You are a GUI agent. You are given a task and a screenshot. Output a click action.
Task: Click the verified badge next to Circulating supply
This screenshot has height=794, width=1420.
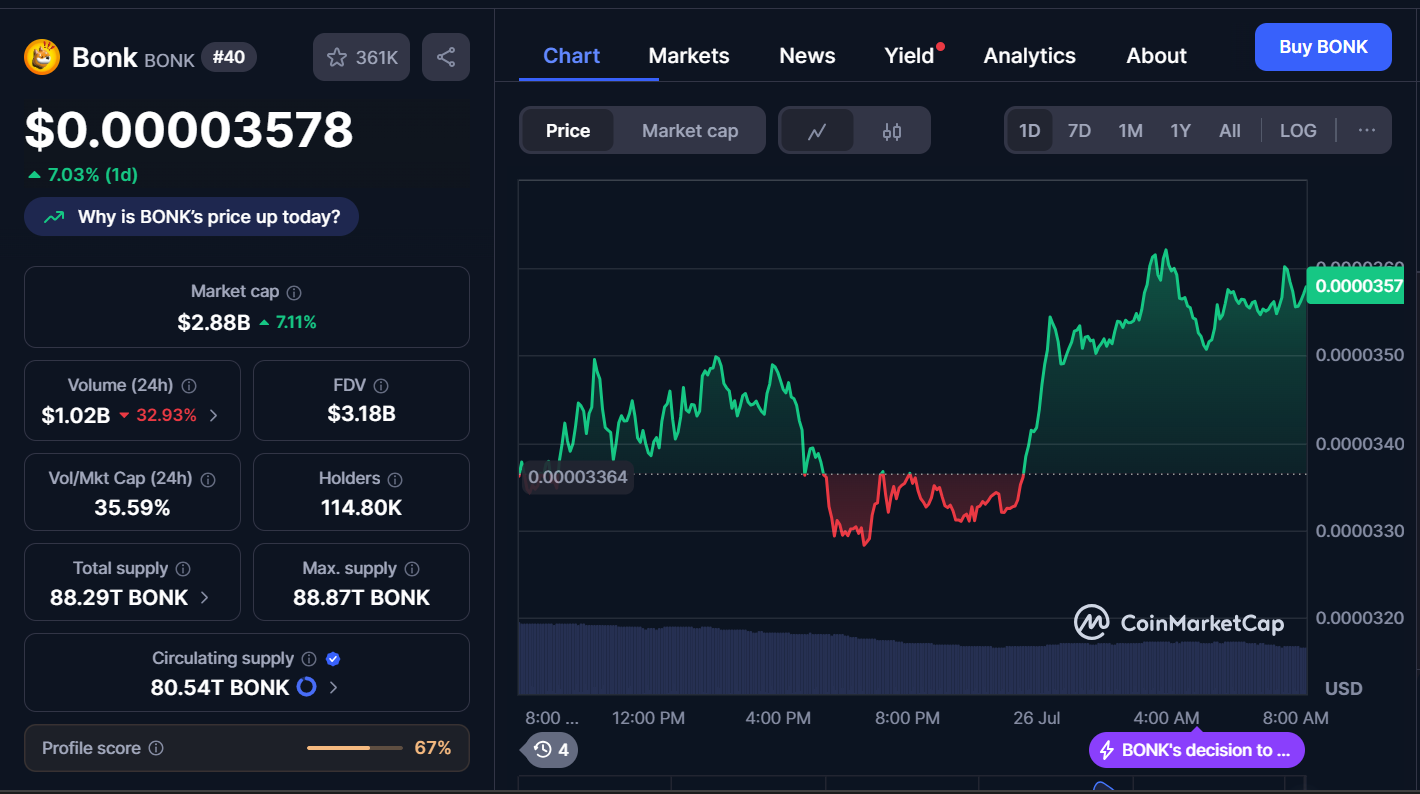[334, 659]
